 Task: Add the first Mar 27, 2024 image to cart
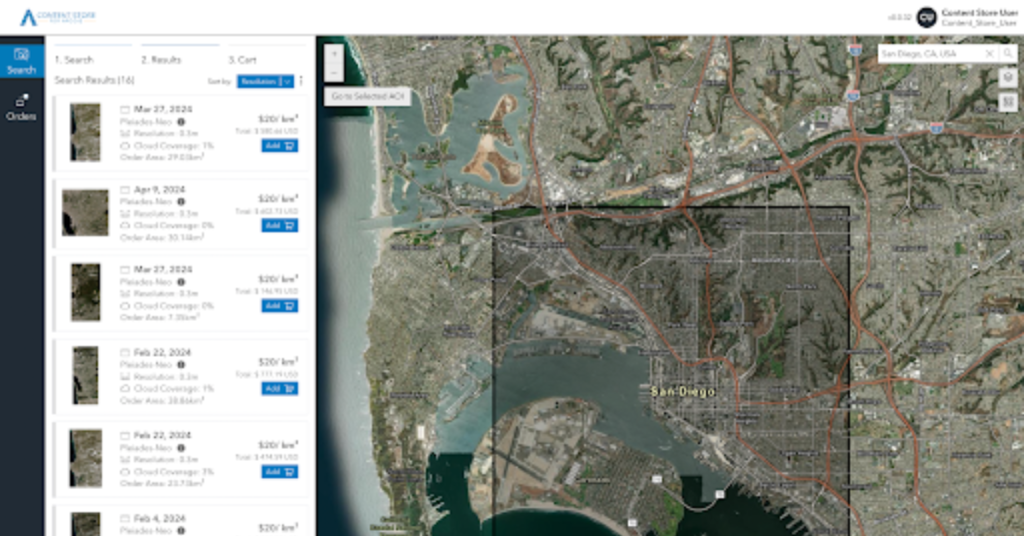pyautogui.click(x=280, y=145)
